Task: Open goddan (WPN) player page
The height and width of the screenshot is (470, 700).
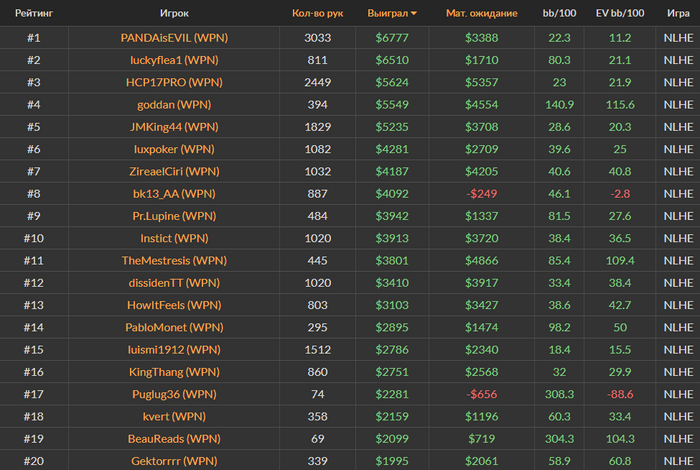Action: click(174, 104)
